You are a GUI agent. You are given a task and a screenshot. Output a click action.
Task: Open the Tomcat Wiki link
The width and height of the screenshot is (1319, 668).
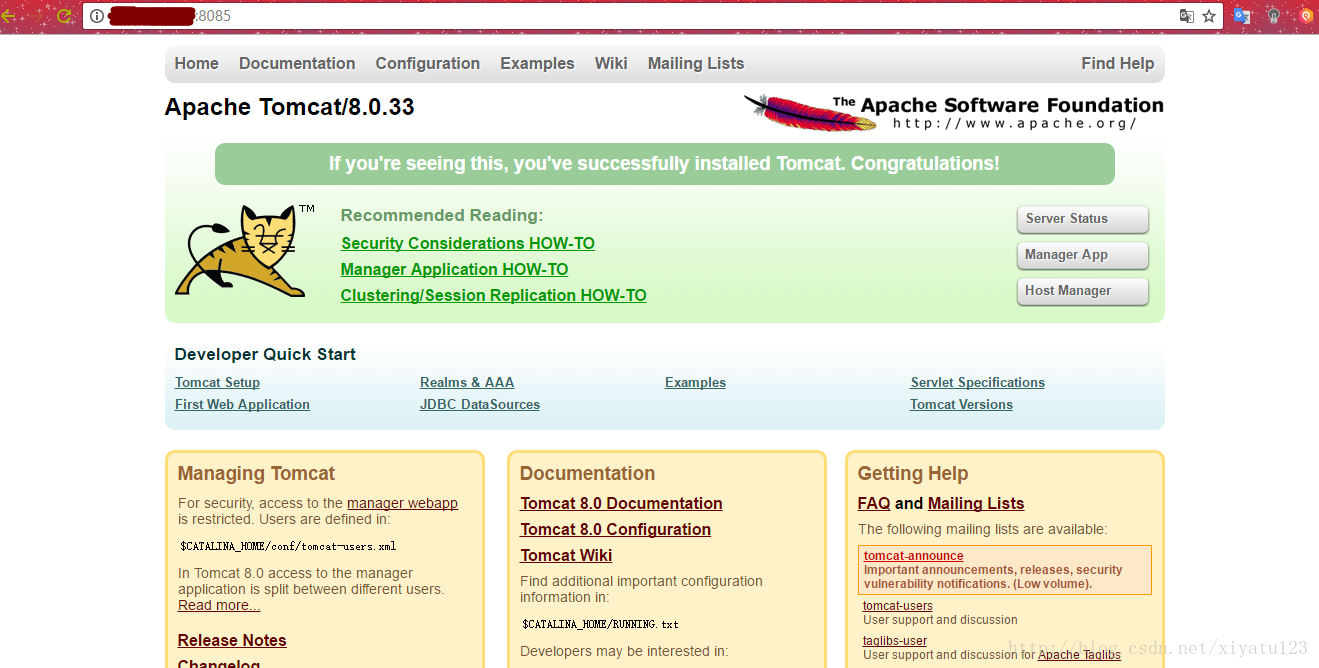pos(566,555)
